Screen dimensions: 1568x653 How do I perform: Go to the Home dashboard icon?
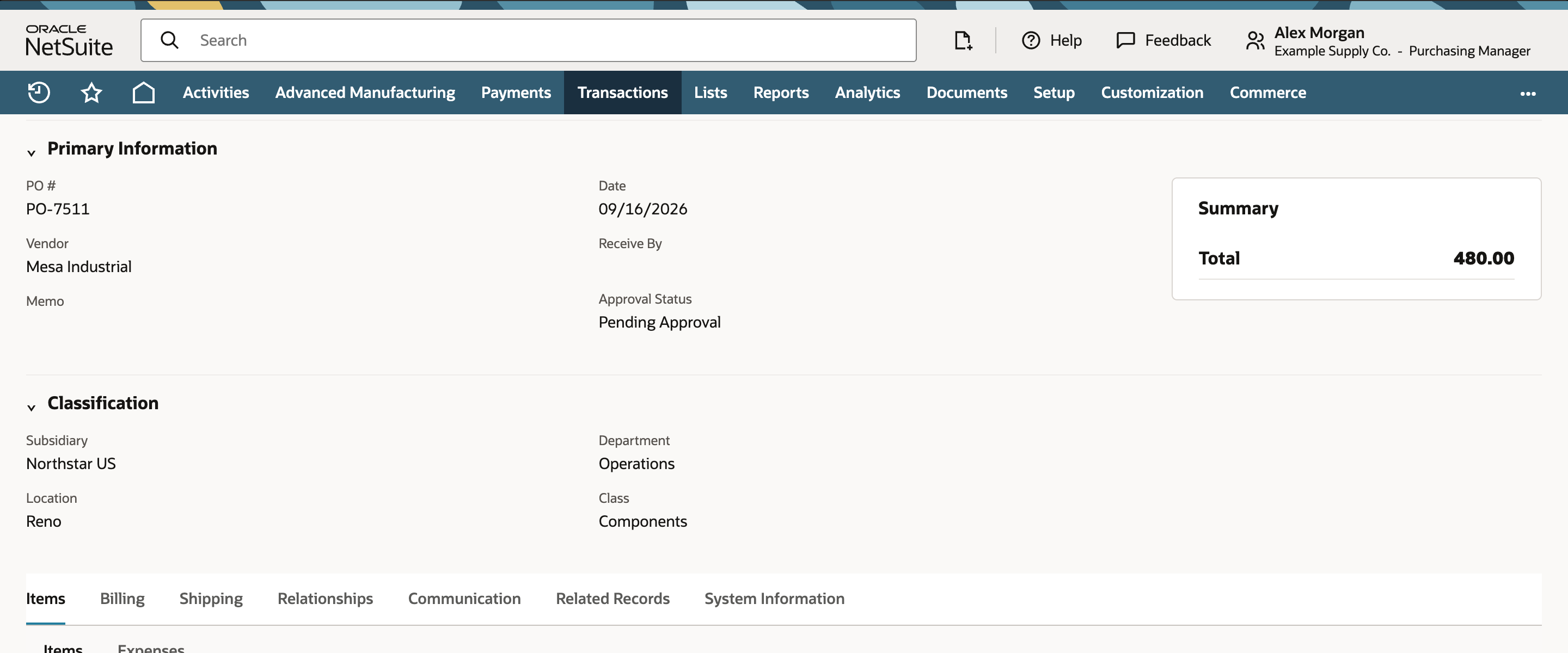pos(144,93)
